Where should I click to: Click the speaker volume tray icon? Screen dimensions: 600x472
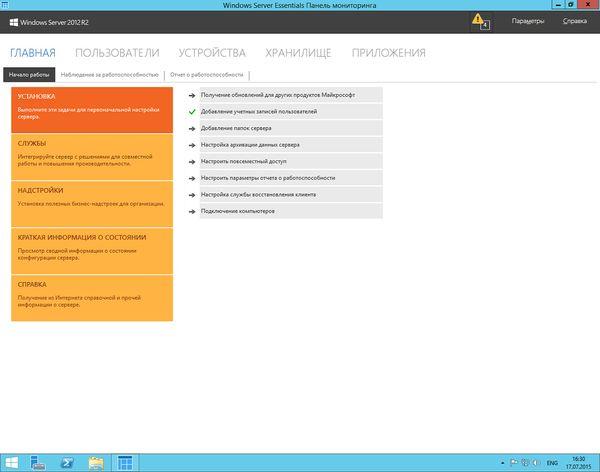coord(536,463)
